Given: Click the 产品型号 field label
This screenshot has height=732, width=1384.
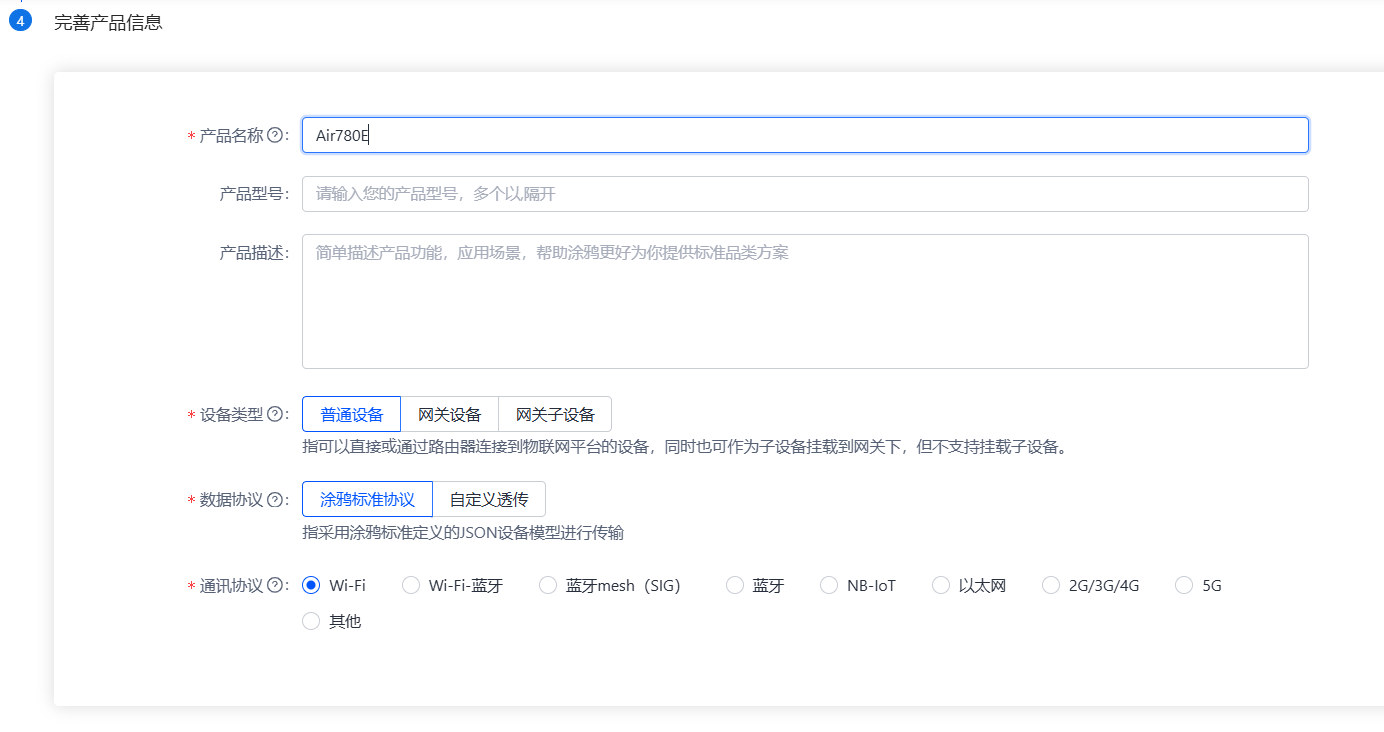Looking at the screenshot, I should (x=254, y=194).
